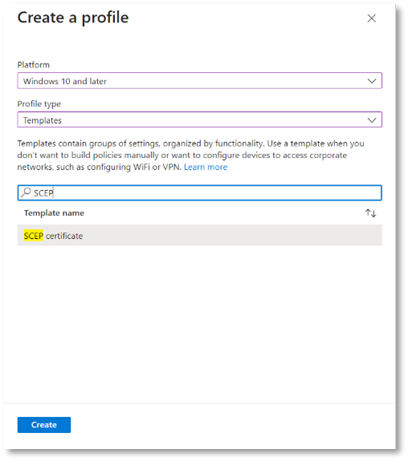
Task: Click the yellow highlighted SCEP text
Action: coord(33,236)
